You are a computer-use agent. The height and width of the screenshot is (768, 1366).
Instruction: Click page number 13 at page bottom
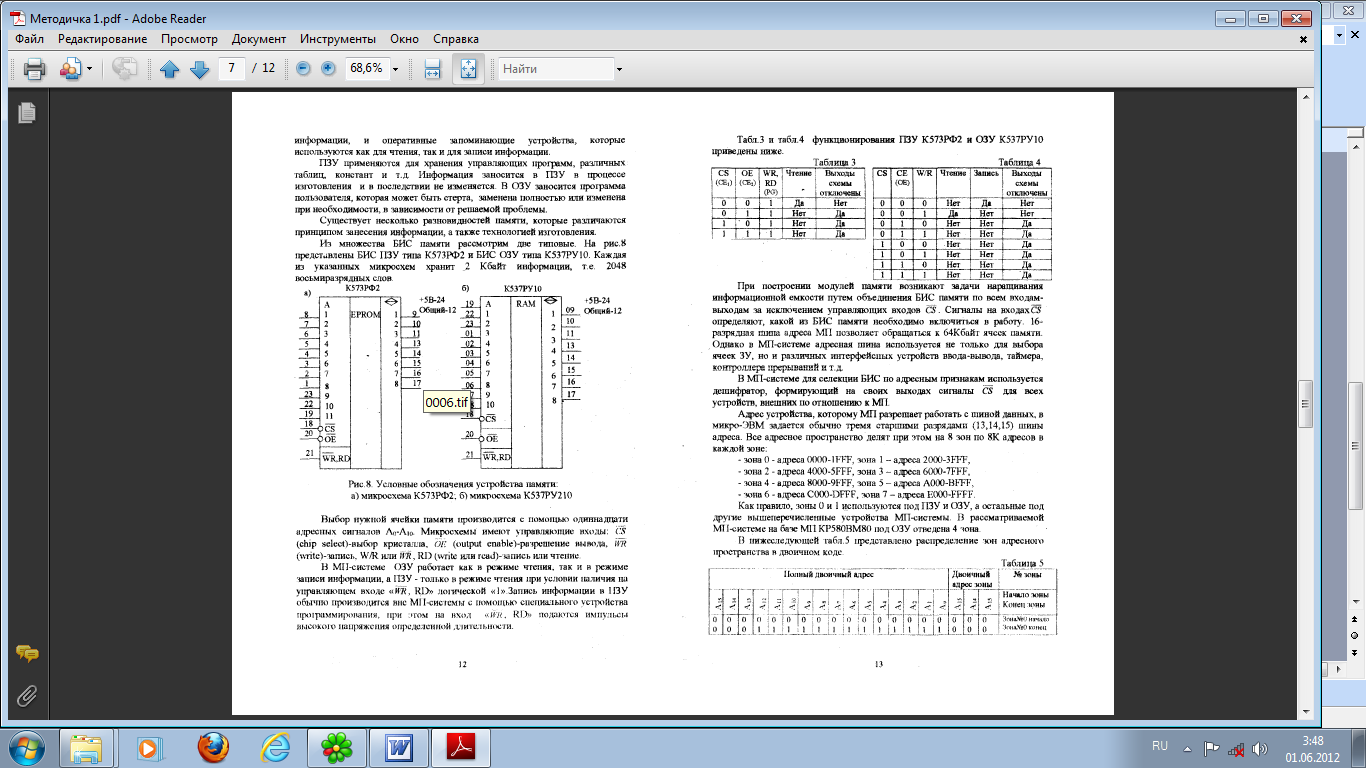tap(879, 663)
